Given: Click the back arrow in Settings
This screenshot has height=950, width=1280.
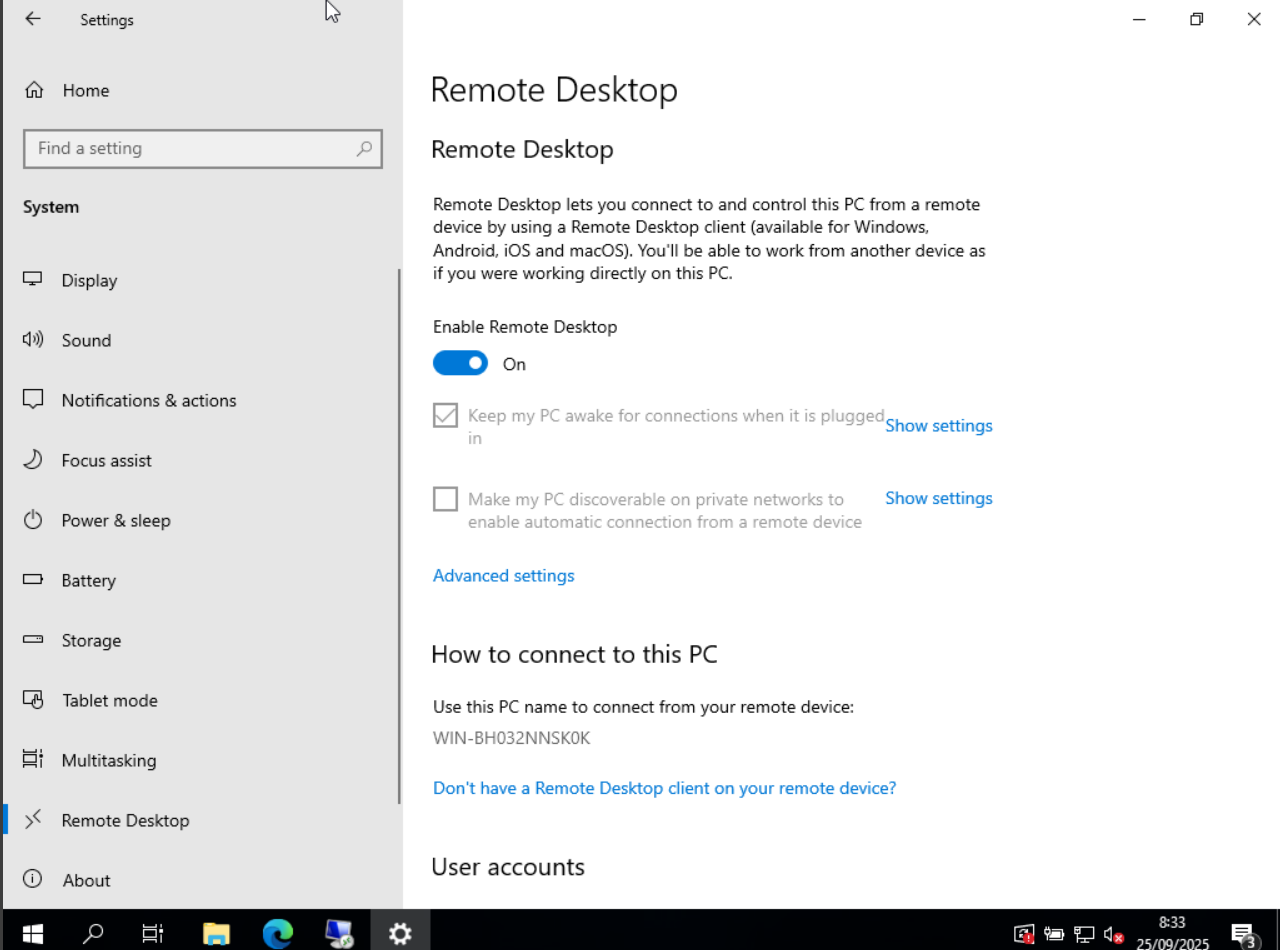Looking at the screenshot, I should (33, 19).
